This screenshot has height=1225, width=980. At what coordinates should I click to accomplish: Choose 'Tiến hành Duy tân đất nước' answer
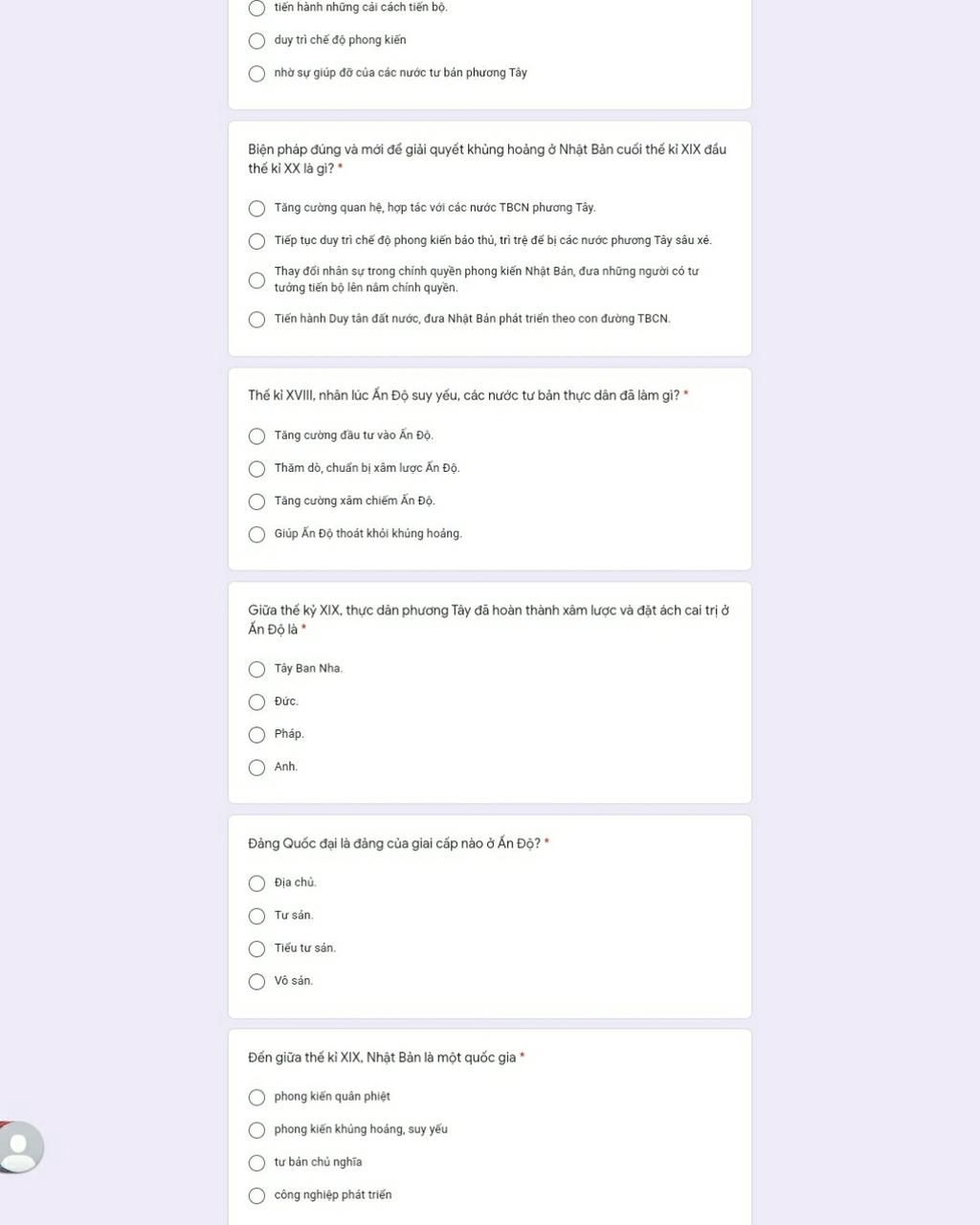pos(256,320)
